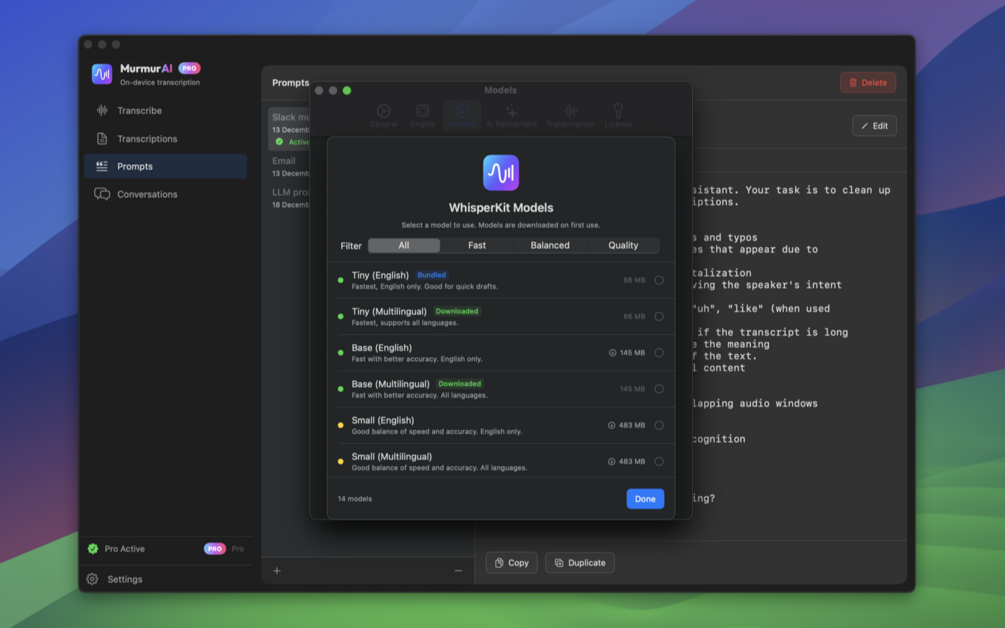1005x628 pixels.
Task: Click the Pro Active status label
Action: pos(124,549)
